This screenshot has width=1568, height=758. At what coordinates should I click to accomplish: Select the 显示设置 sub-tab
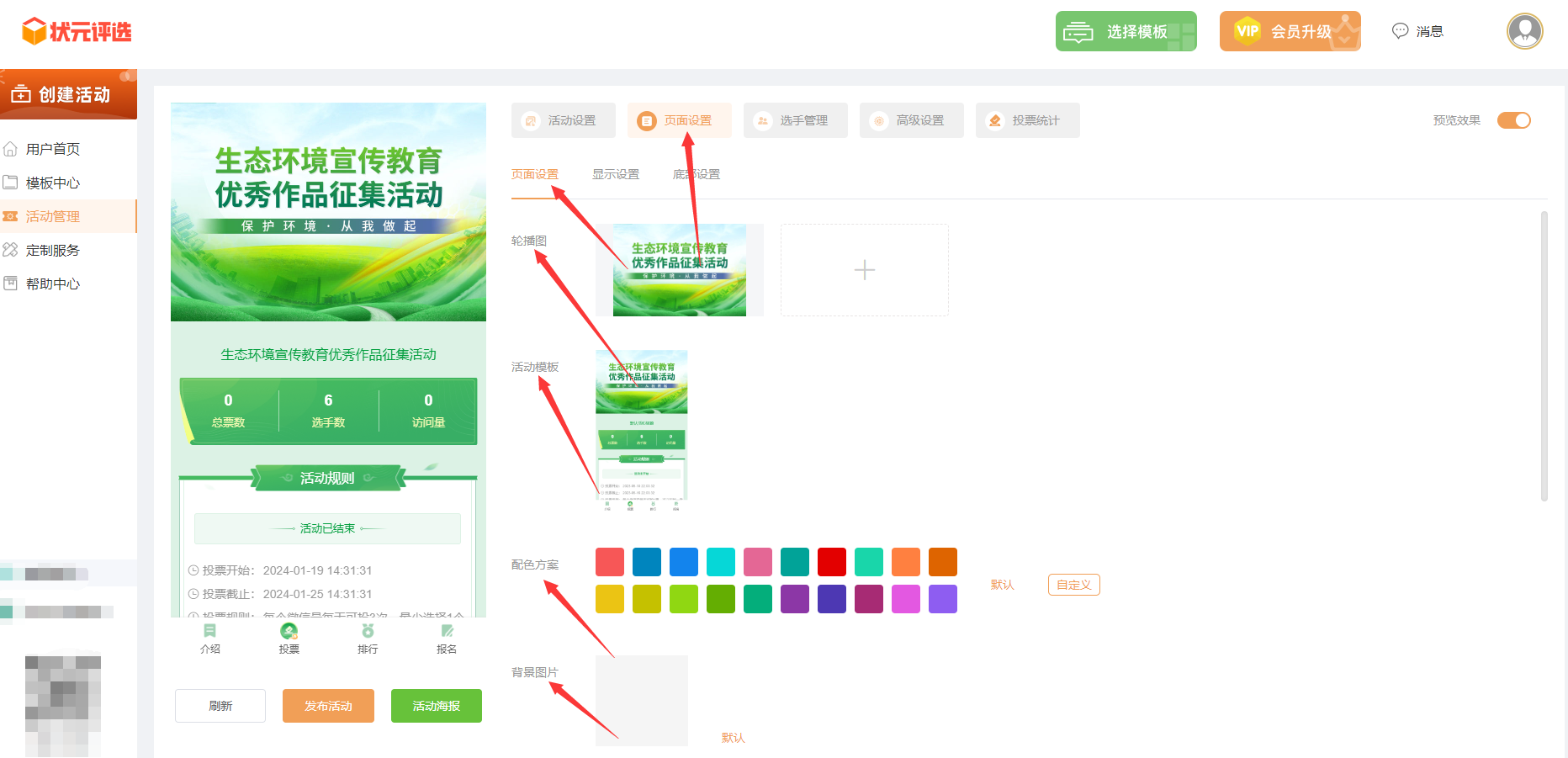[x=615, y=174]
